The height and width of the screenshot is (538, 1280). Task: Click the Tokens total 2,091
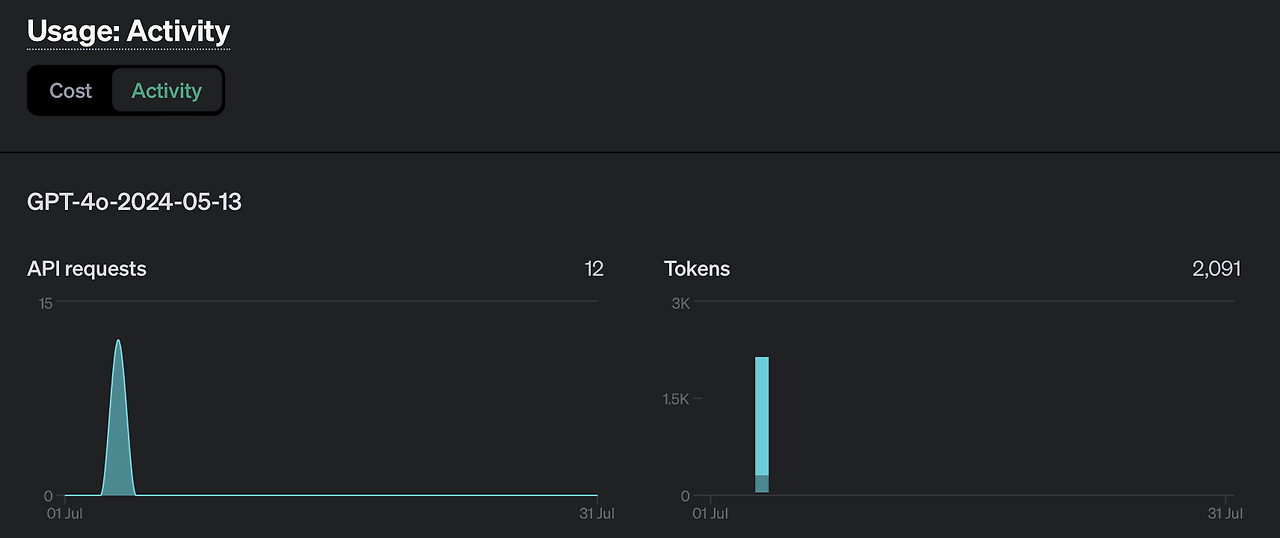(1216, 269)
